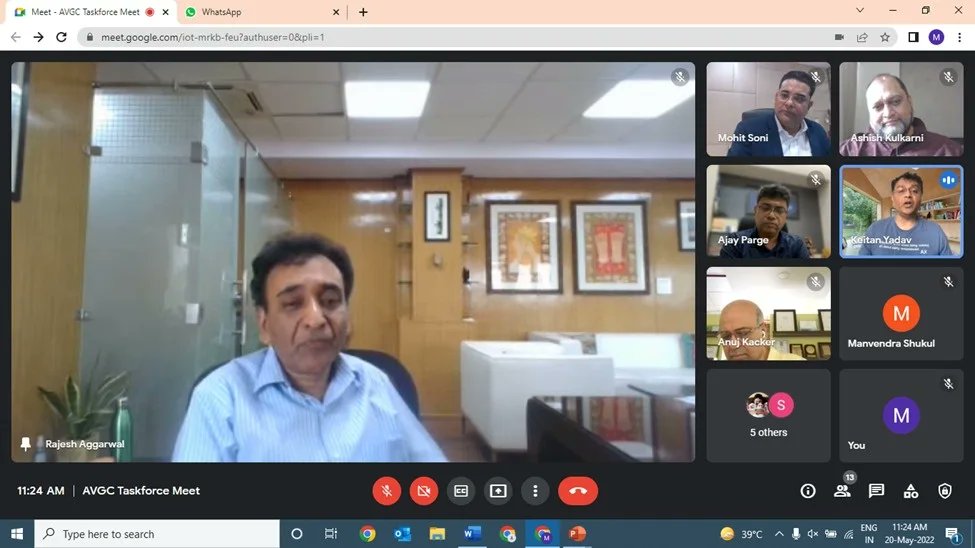Close the Meet tab
This screenshot has width=975, height=548.
point(165,12)
